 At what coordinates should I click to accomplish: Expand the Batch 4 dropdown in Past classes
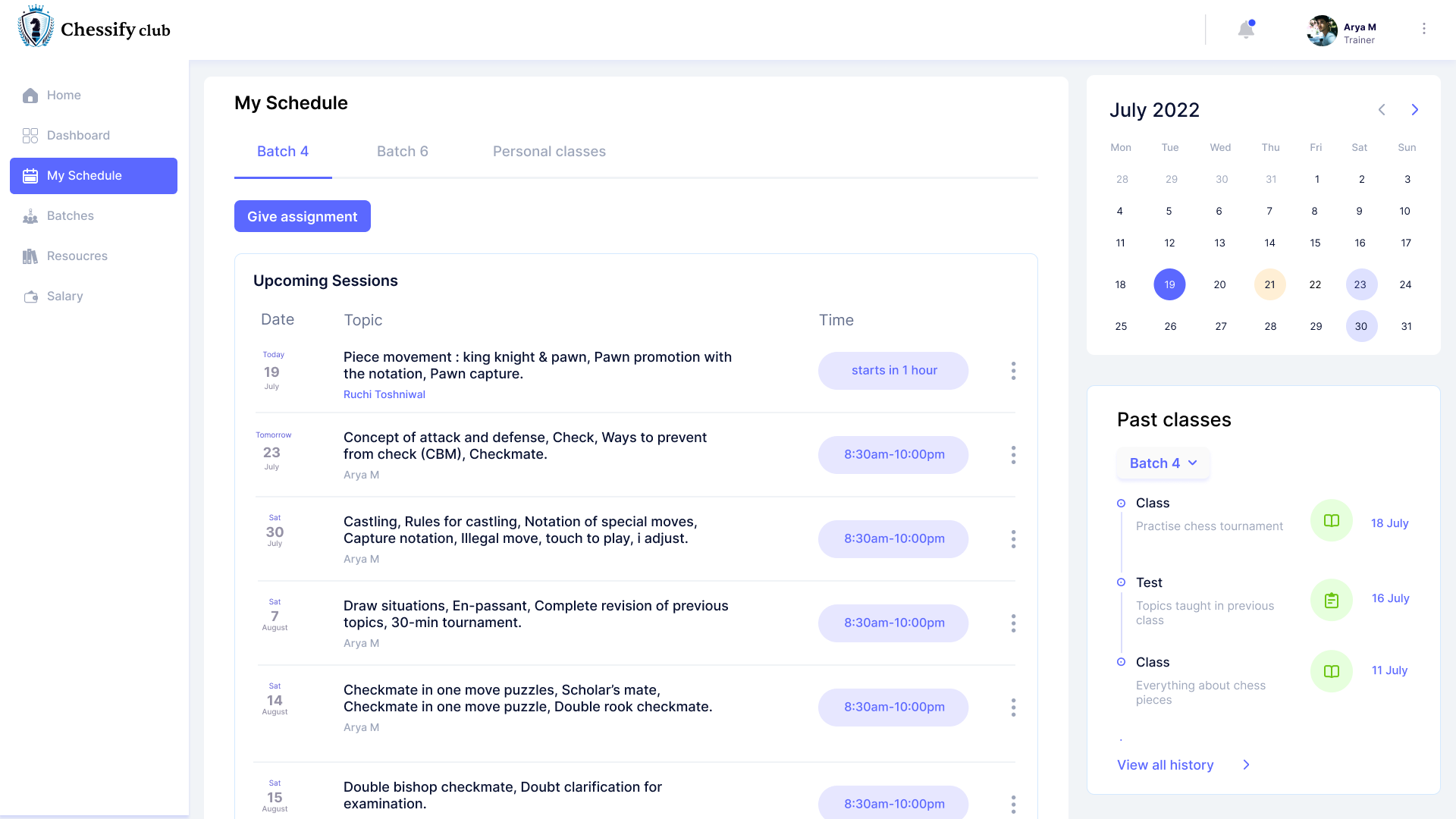(x=1163, y=463)
